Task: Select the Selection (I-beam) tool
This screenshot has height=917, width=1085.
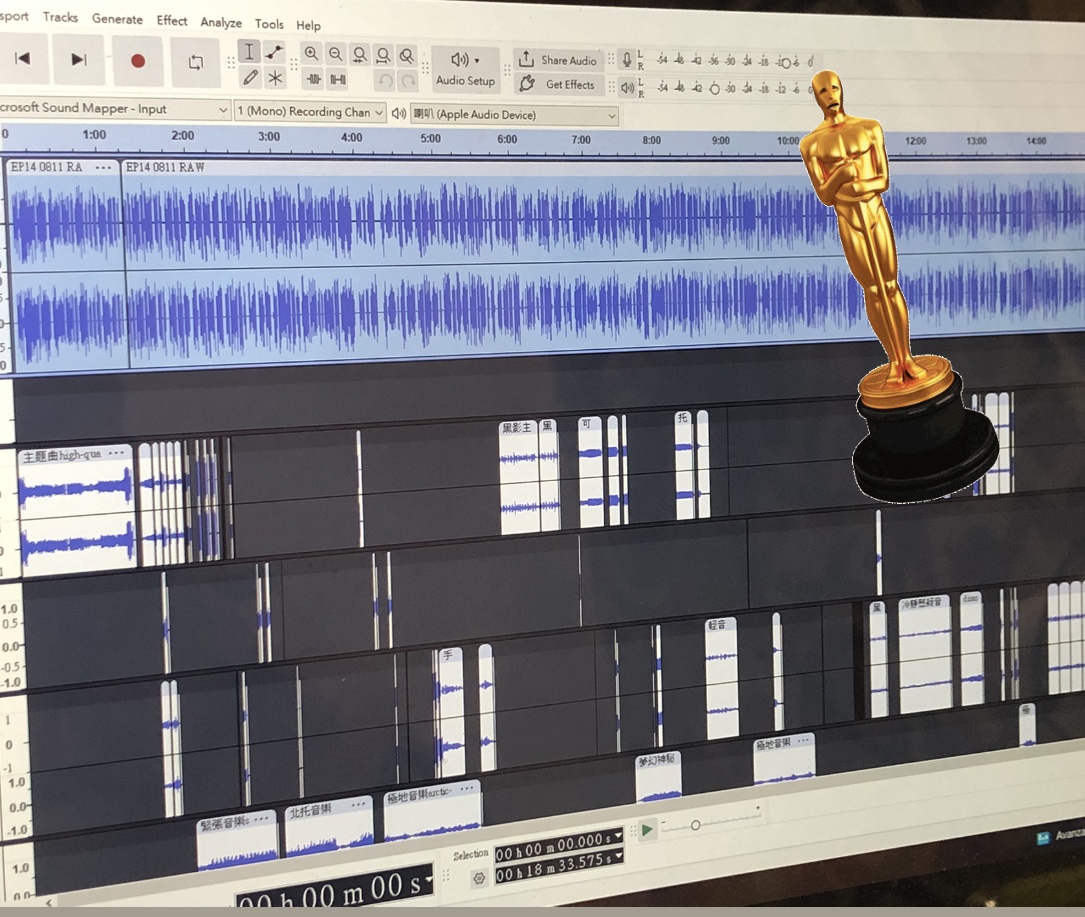Action: click(249, 52)
